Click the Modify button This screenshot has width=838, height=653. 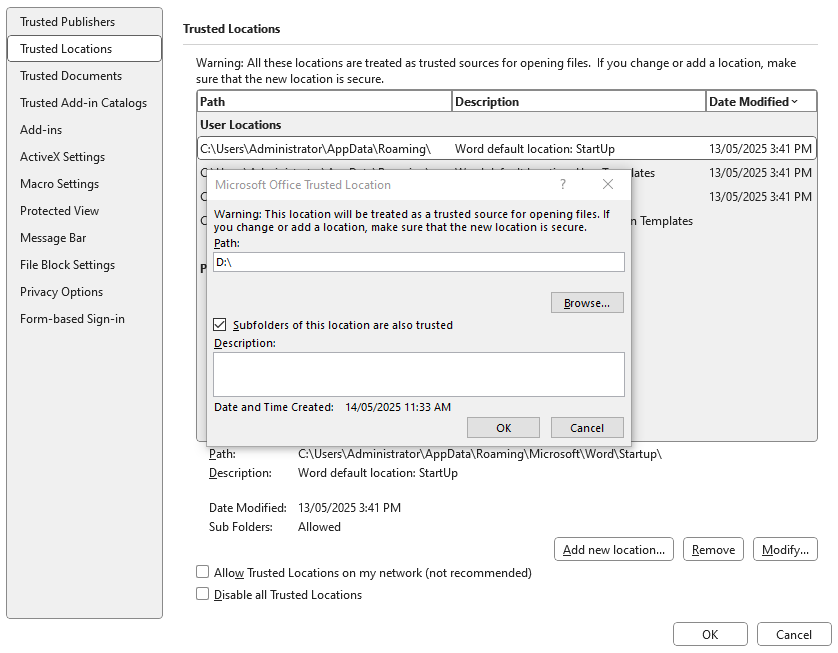785,549
